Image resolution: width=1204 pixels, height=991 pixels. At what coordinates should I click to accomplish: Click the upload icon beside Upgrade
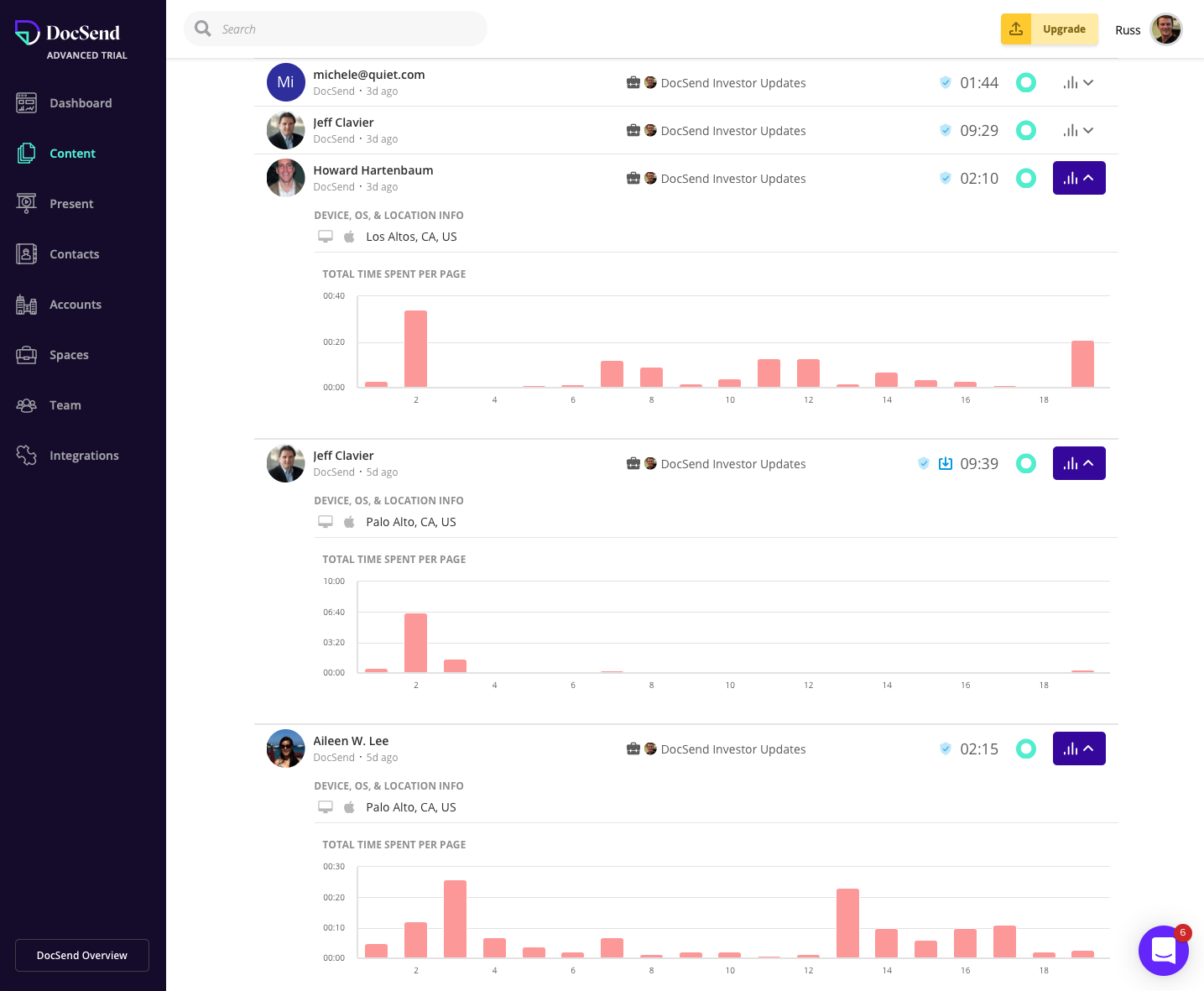(x=1016, y=29)
